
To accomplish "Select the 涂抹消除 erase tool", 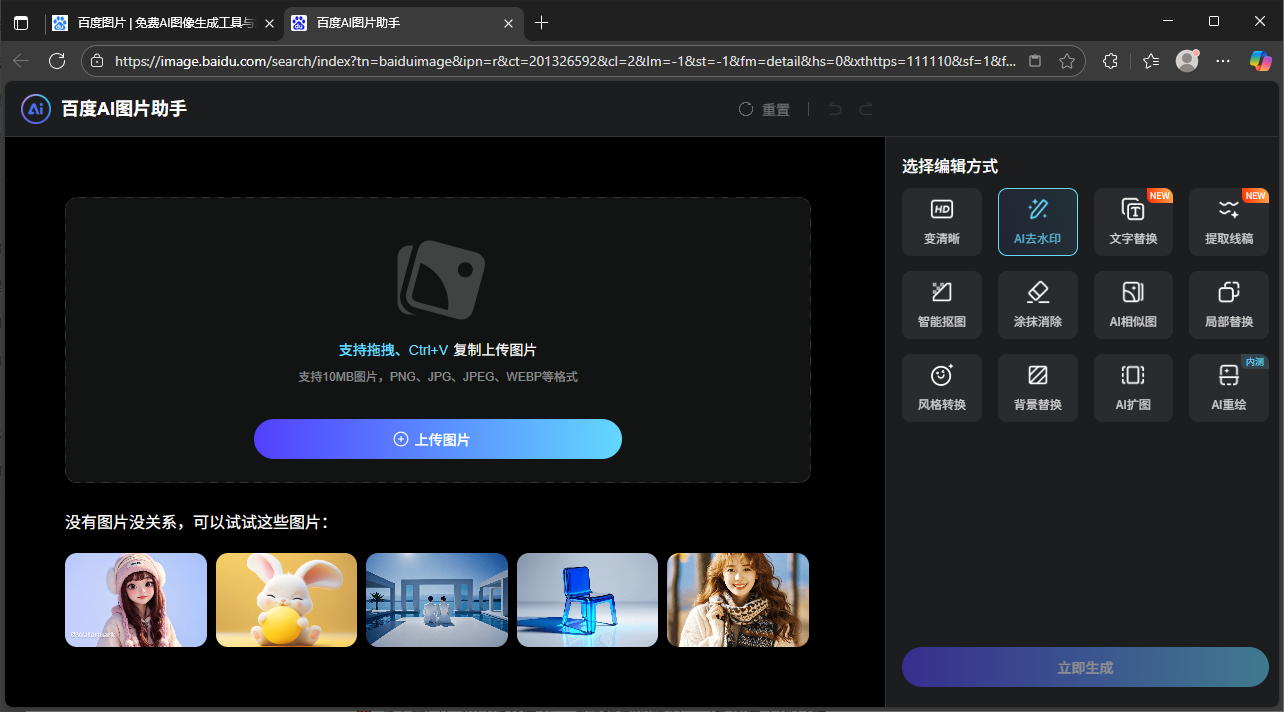I will point(1037,304).
